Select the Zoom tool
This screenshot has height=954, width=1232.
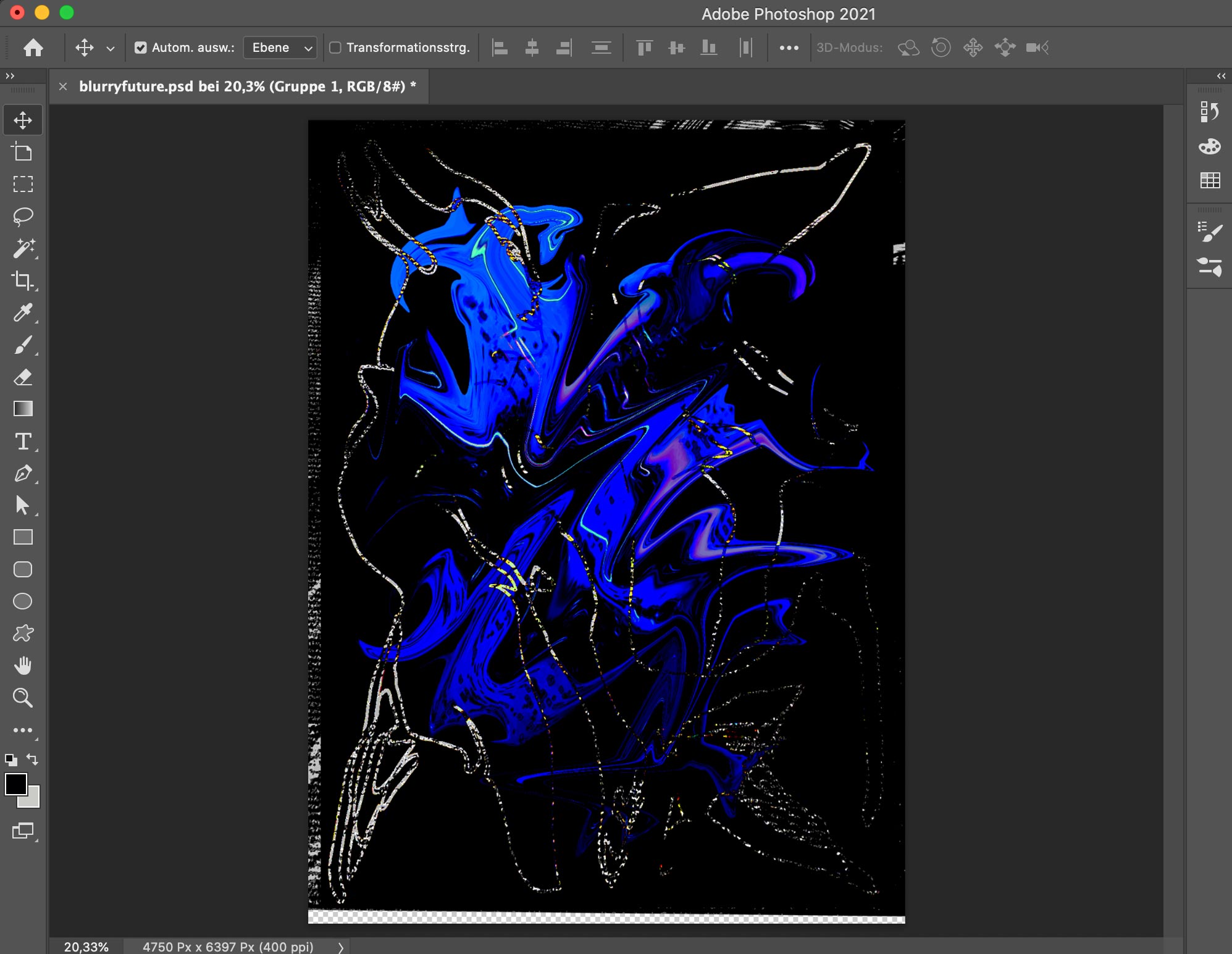point(23,698)
